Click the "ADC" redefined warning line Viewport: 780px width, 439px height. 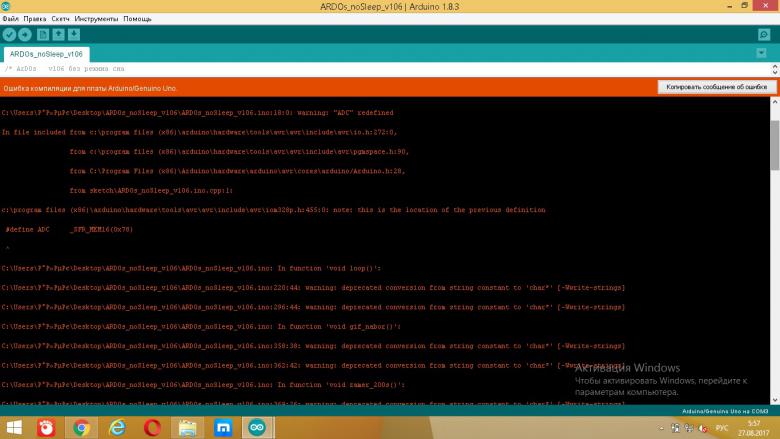pos(197,113)
